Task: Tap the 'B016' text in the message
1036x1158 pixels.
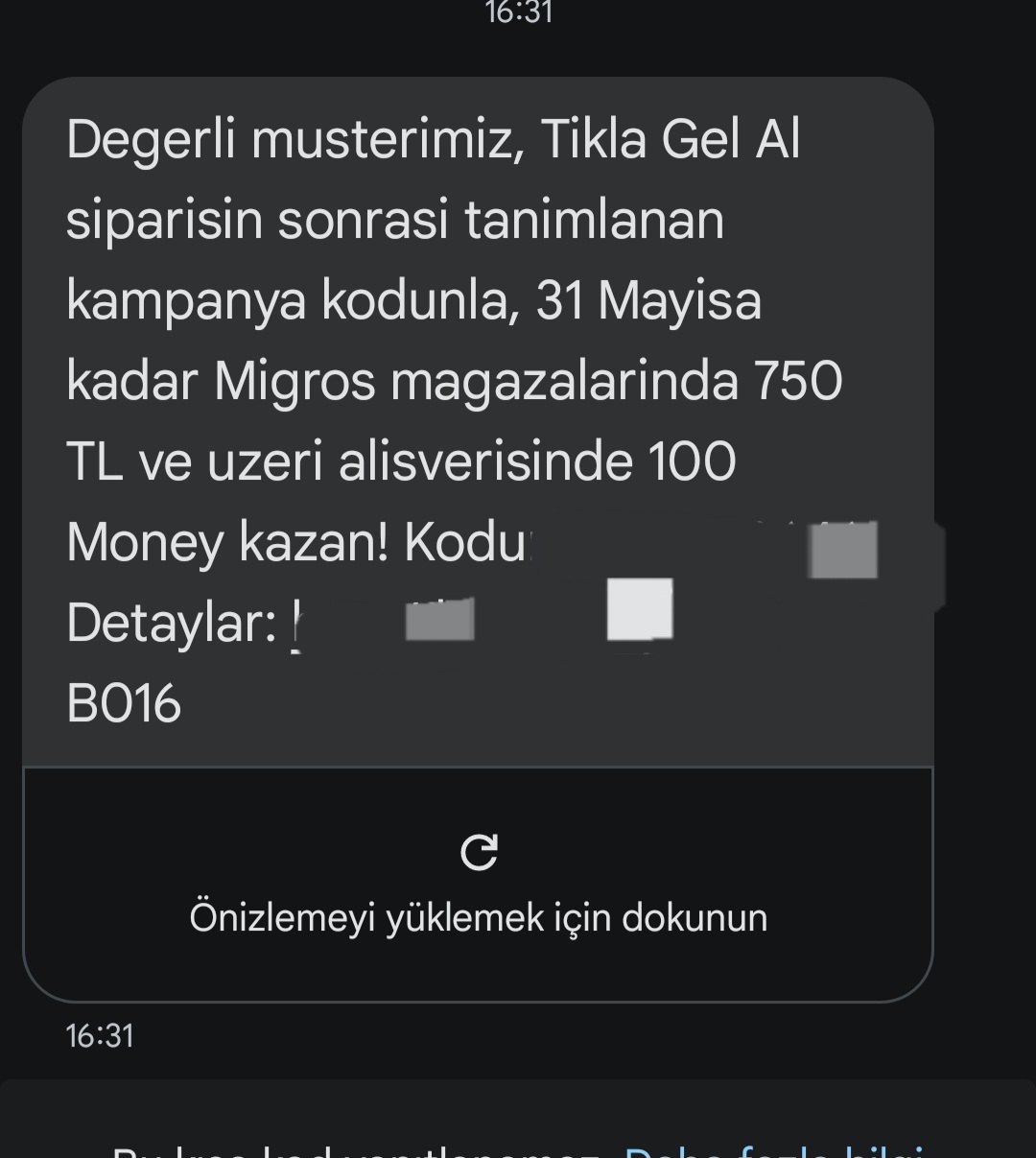Action: [124, 704]
